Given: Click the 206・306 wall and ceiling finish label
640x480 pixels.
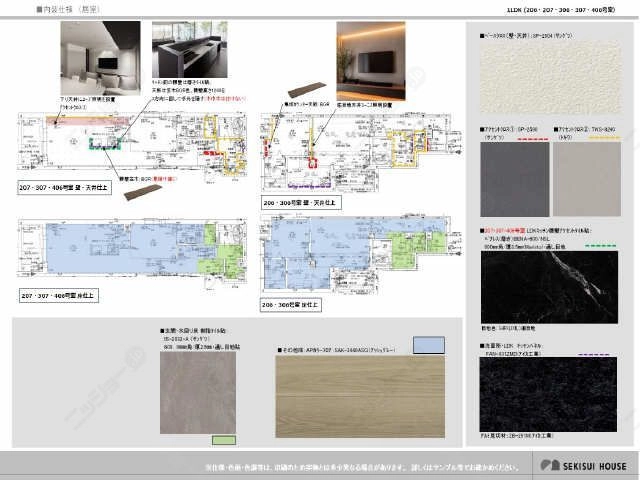Looking at the screenshot, I should tap(301, 203).
